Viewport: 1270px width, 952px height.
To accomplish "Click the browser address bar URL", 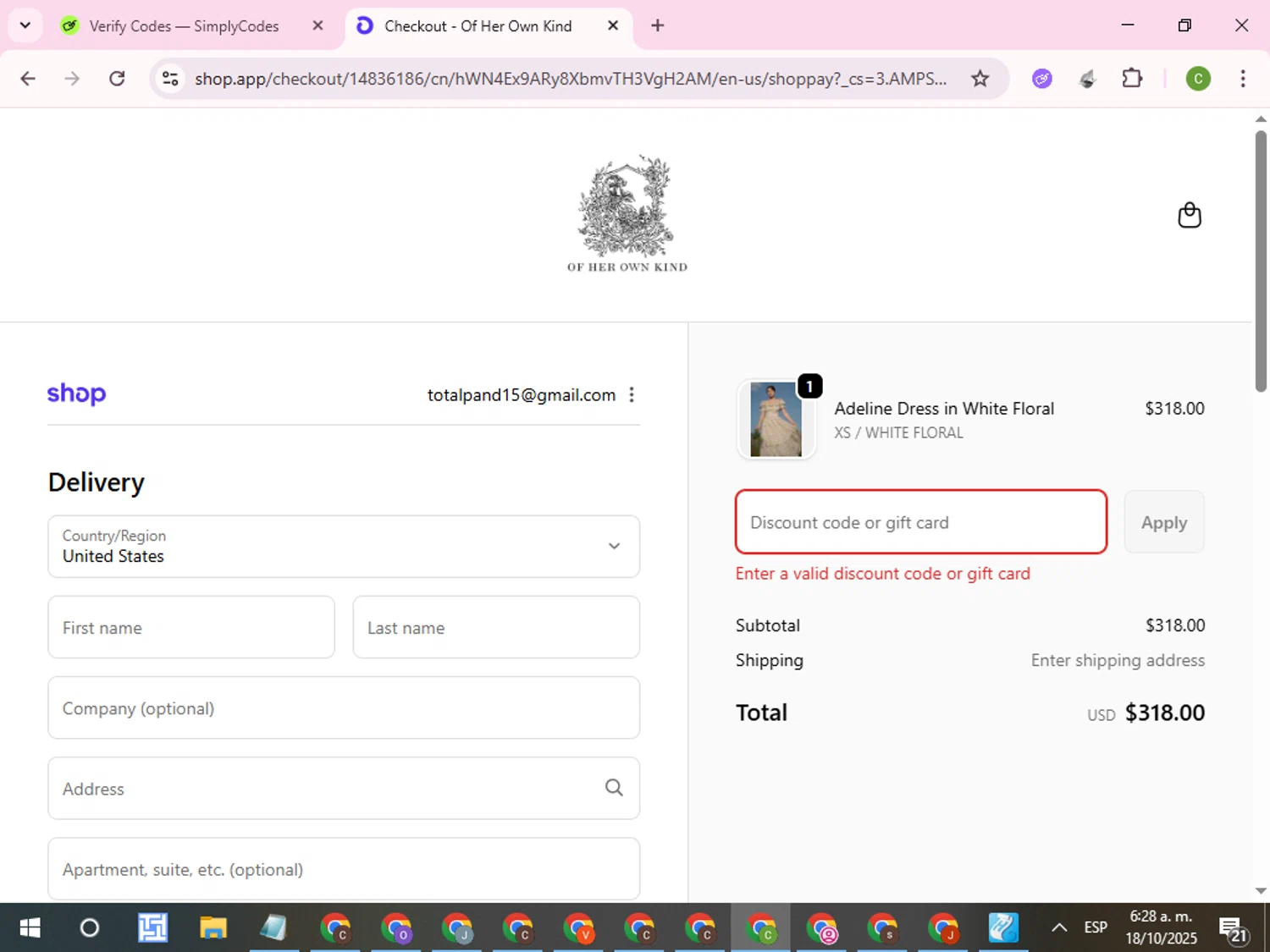I will pos(571,79).
